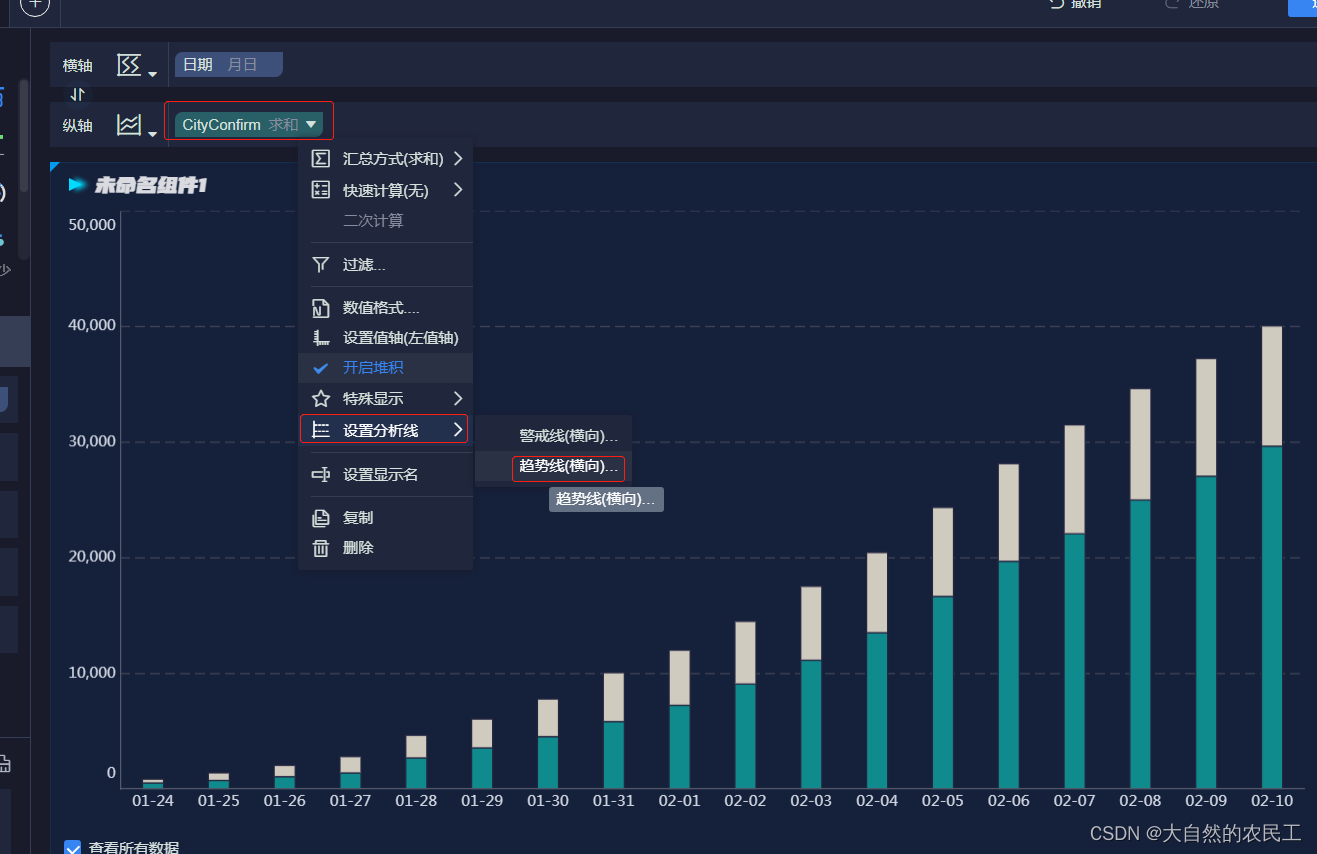The image size is (1317, 854).
Task: Open the 纵轴 chart type dropdown
Action: (x=137, y=126)
